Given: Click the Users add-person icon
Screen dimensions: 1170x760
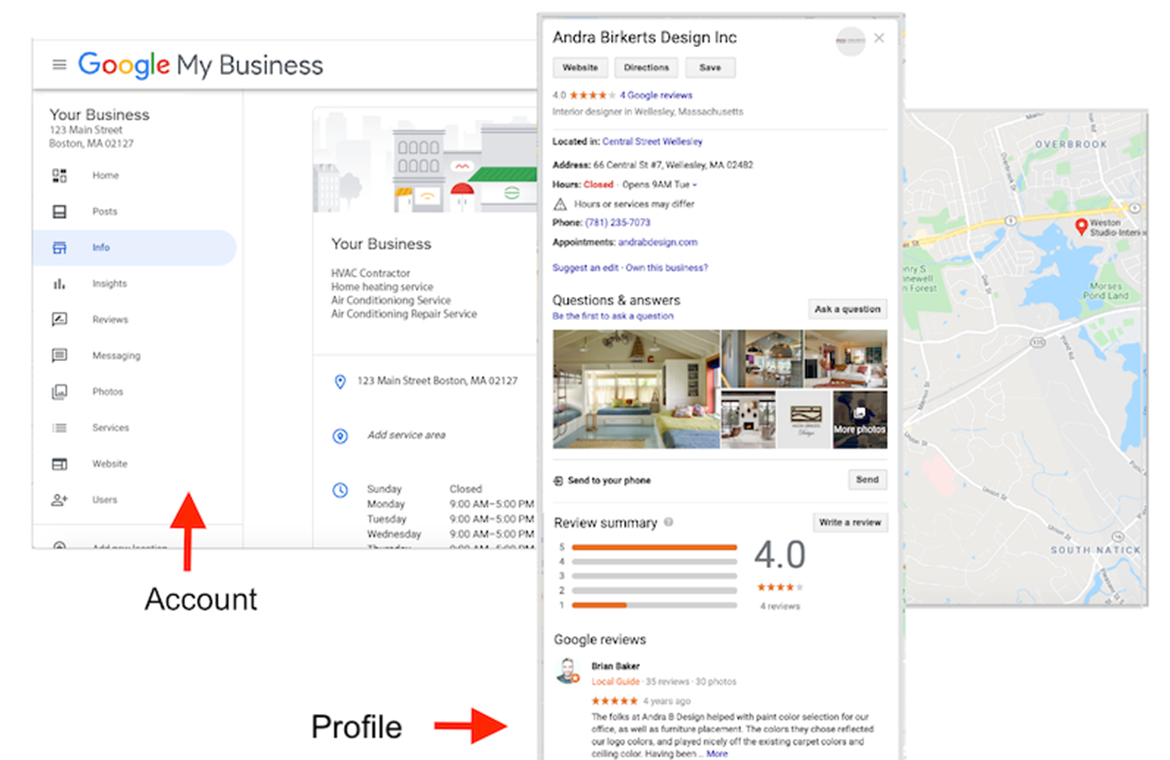Looking at the screenshot, I should click(59, 500).
